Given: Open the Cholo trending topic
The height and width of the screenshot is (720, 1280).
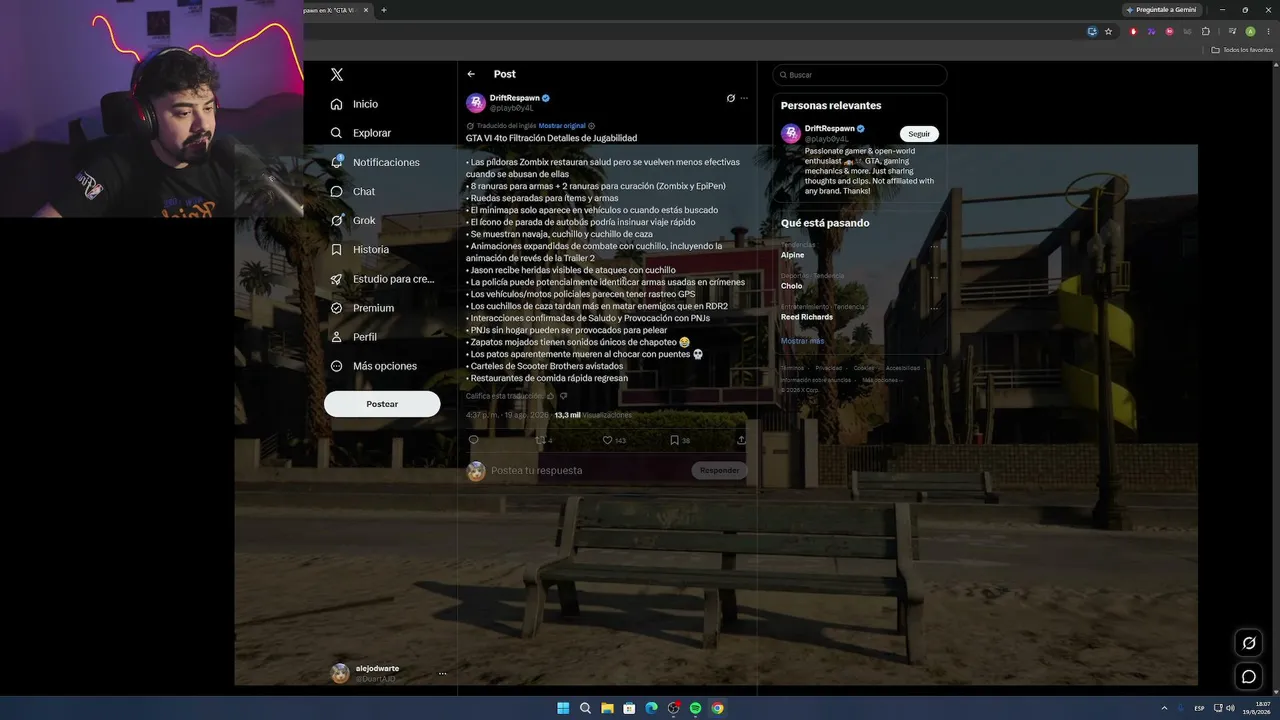Looking at the screenshot, I should [x=792, y=286].
